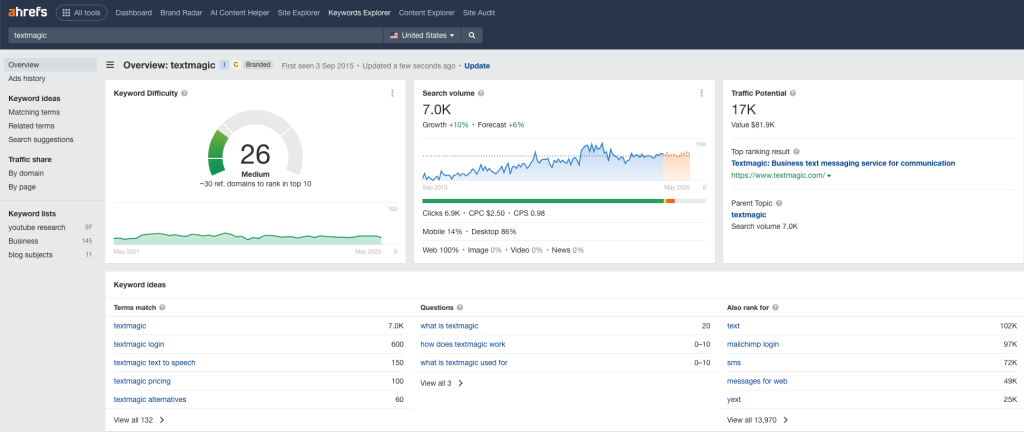Open Site Audit
Image resolution: width=1024 pixels, height=432 pixels.
(479, 12)
